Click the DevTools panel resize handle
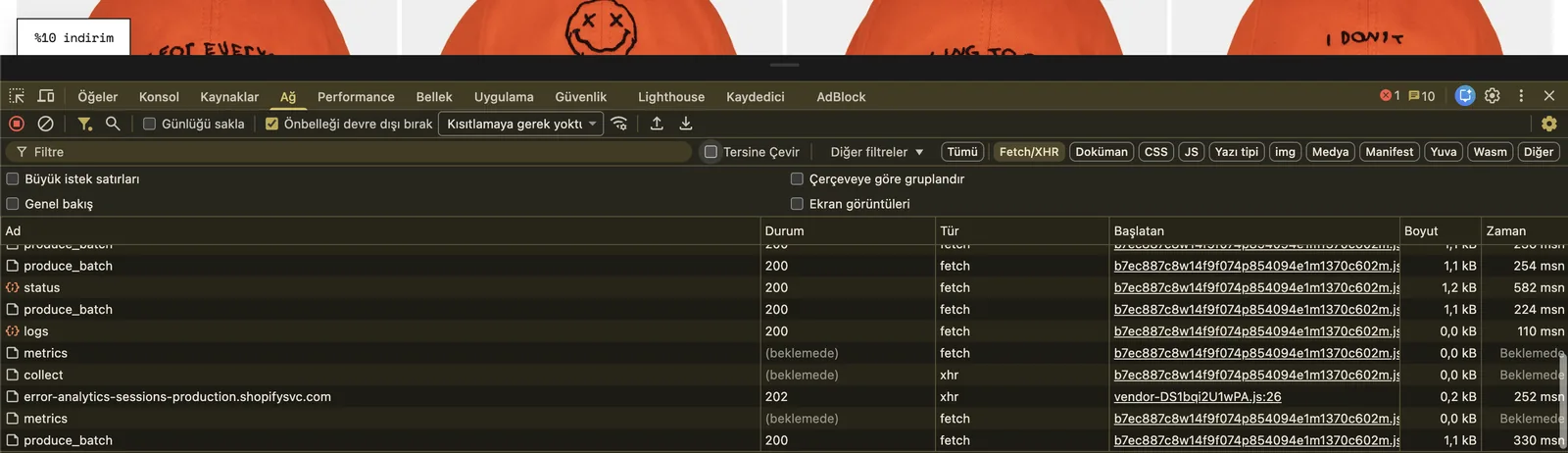Viewport: 1568px width, 453px height. click(784, 65)
